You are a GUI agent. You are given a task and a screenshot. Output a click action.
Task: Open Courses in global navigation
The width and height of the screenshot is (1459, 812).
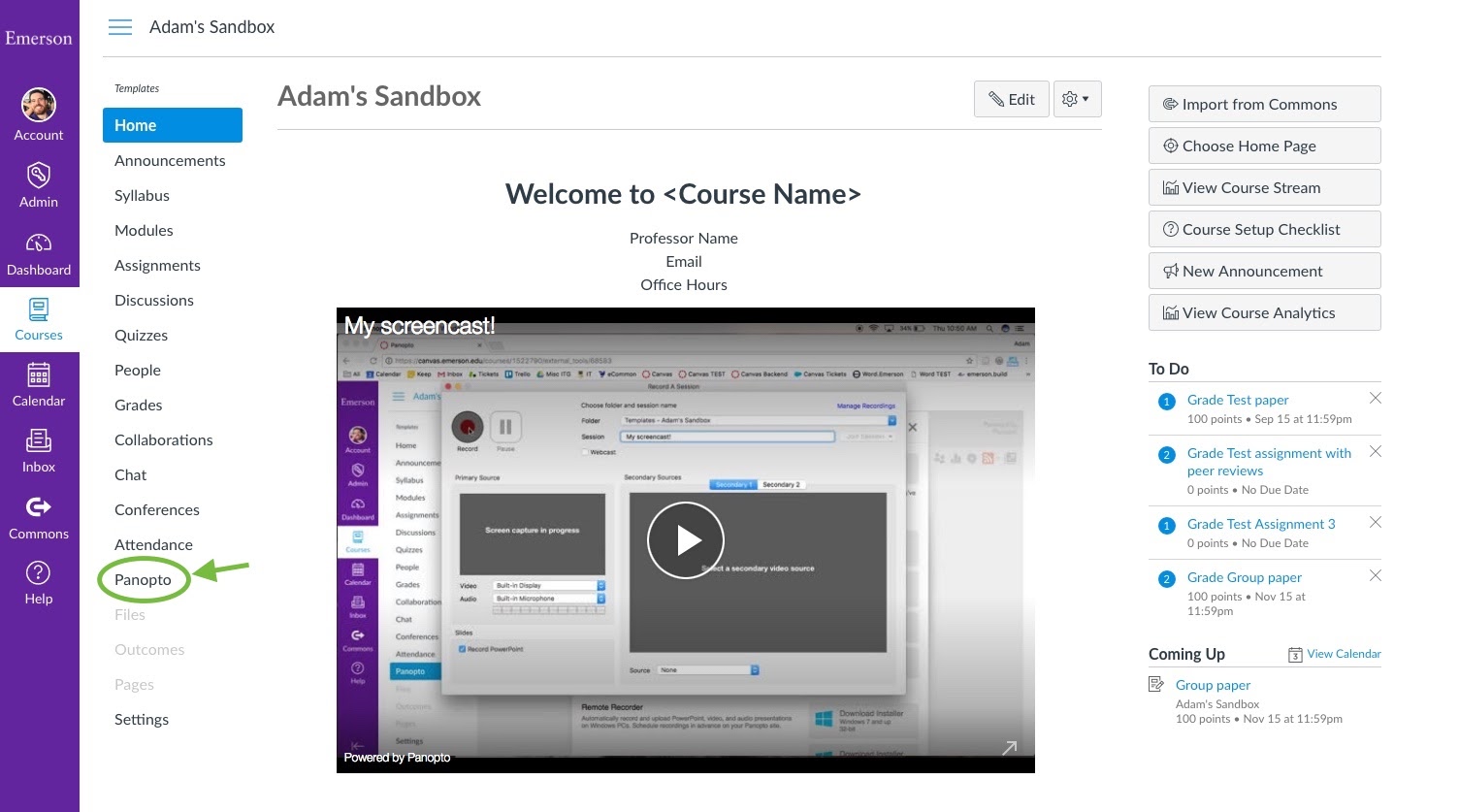click(x=39, y=320)
